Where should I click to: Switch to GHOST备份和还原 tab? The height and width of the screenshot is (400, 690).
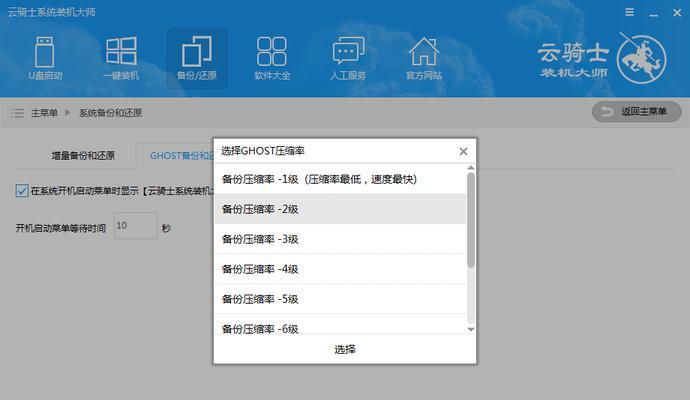click(182, 155)
